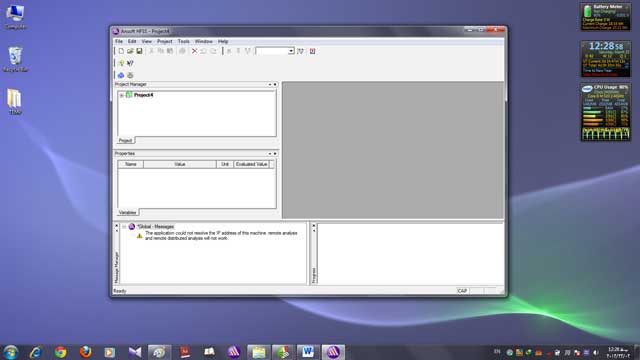
Task: Create a new project with toolbar icon
Action: 121,51
